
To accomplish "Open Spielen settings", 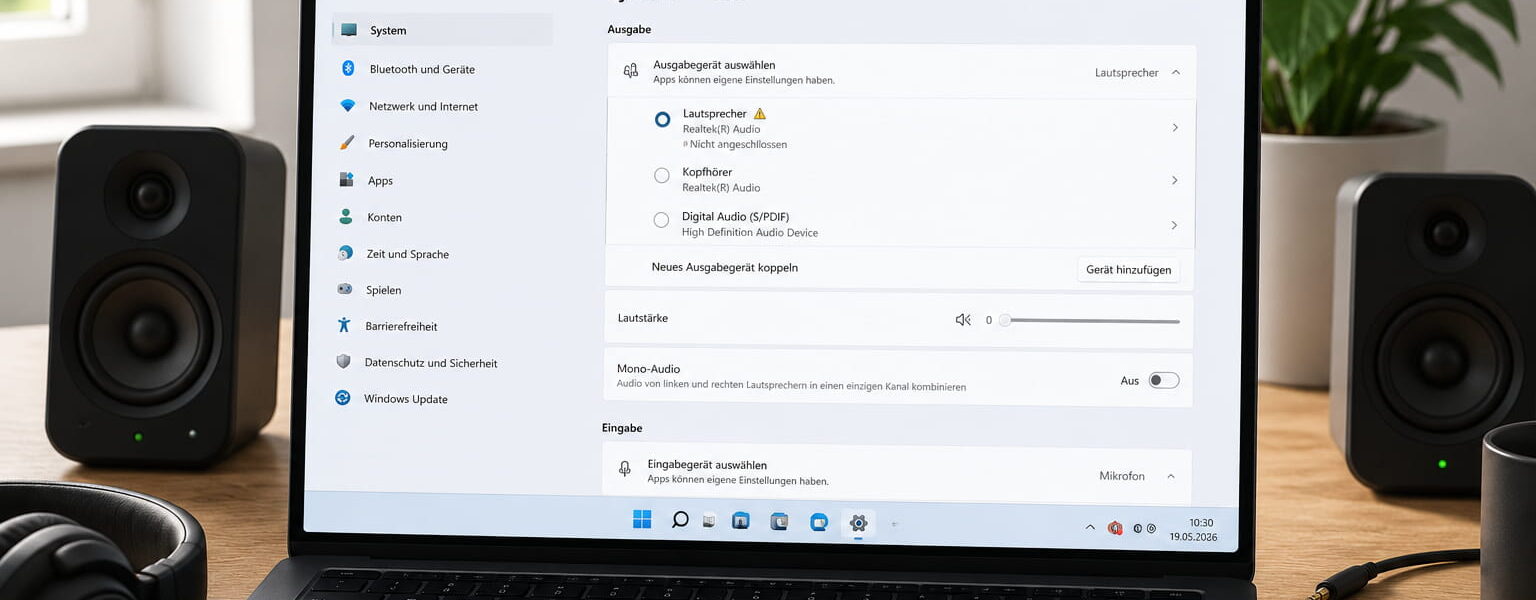I will pyautogui.click(x=383, y=290).
